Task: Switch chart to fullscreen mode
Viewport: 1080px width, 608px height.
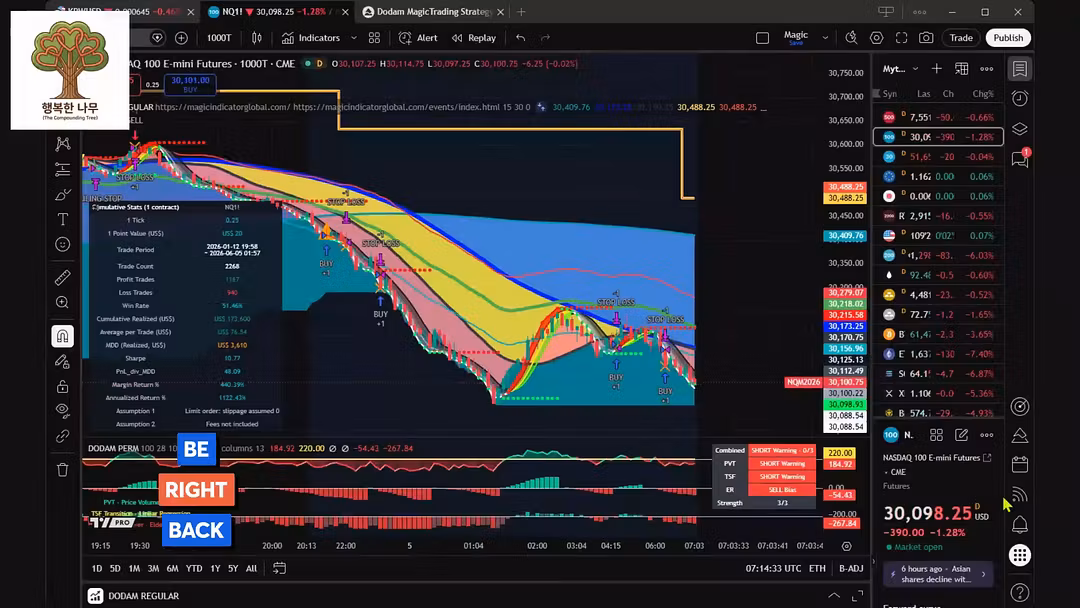Action: (901, 38)
